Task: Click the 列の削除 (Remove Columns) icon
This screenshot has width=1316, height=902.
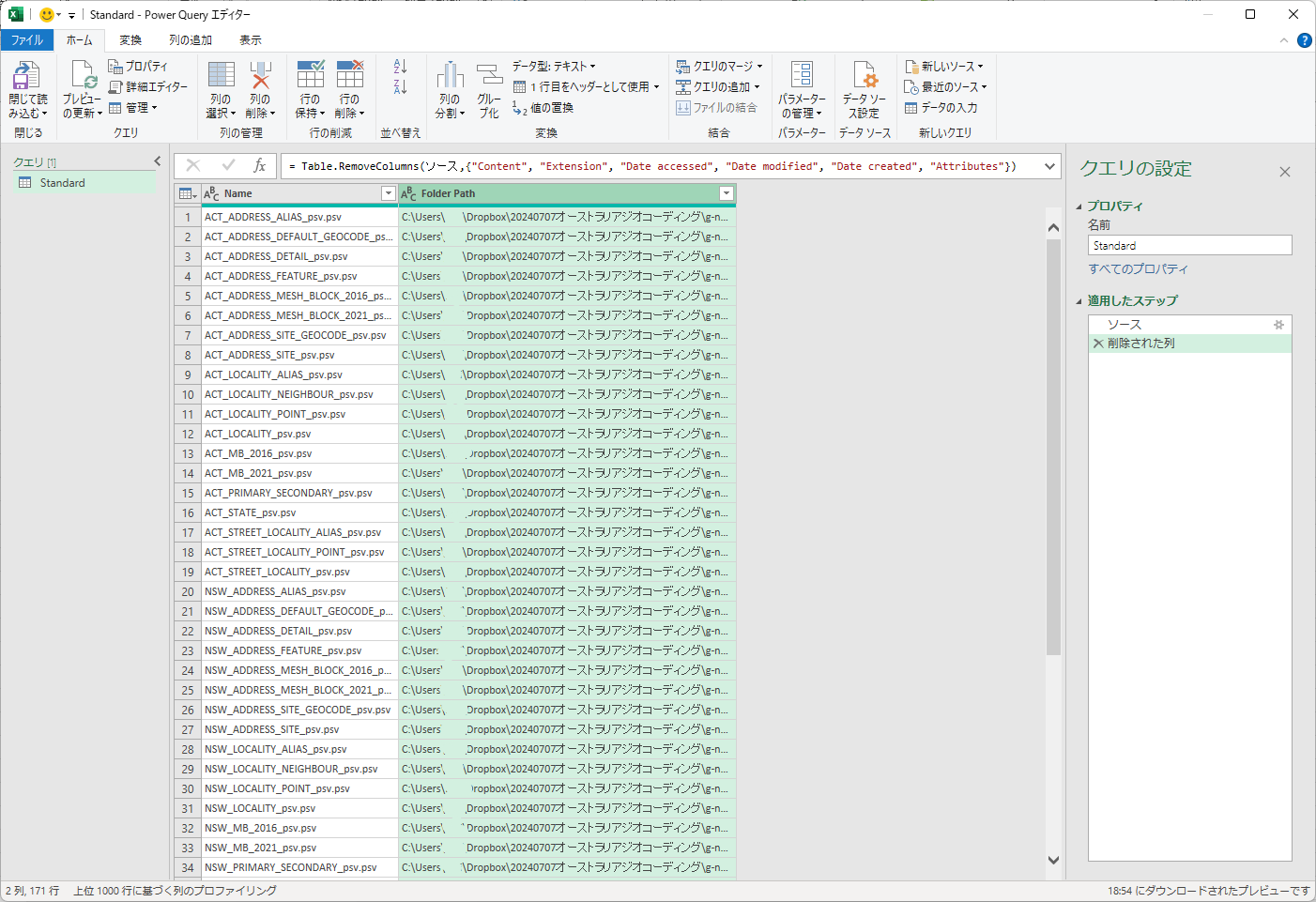Action: click(x=260, y=76)
